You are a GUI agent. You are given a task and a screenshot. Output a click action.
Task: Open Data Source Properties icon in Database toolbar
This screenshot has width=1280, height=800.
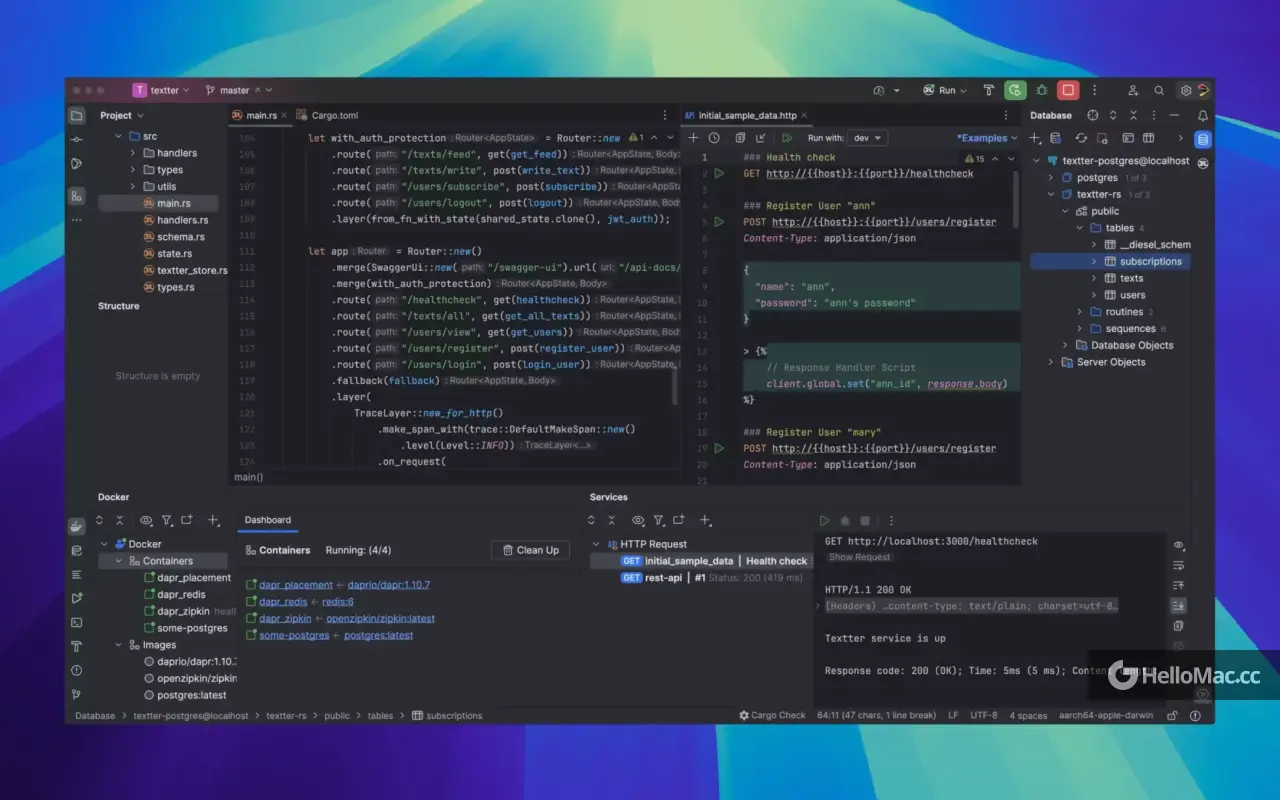click(x=1056, y=138)
